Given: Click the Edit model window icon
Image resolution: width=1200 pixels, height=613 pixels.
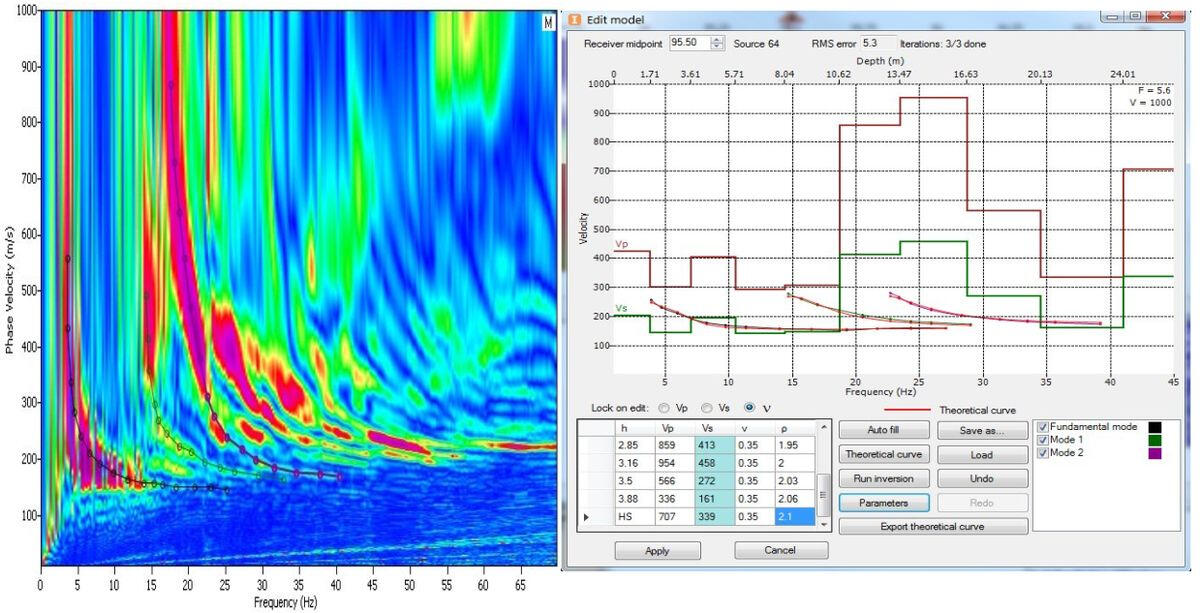Looking at the screenshot, I should click(574, 20).
